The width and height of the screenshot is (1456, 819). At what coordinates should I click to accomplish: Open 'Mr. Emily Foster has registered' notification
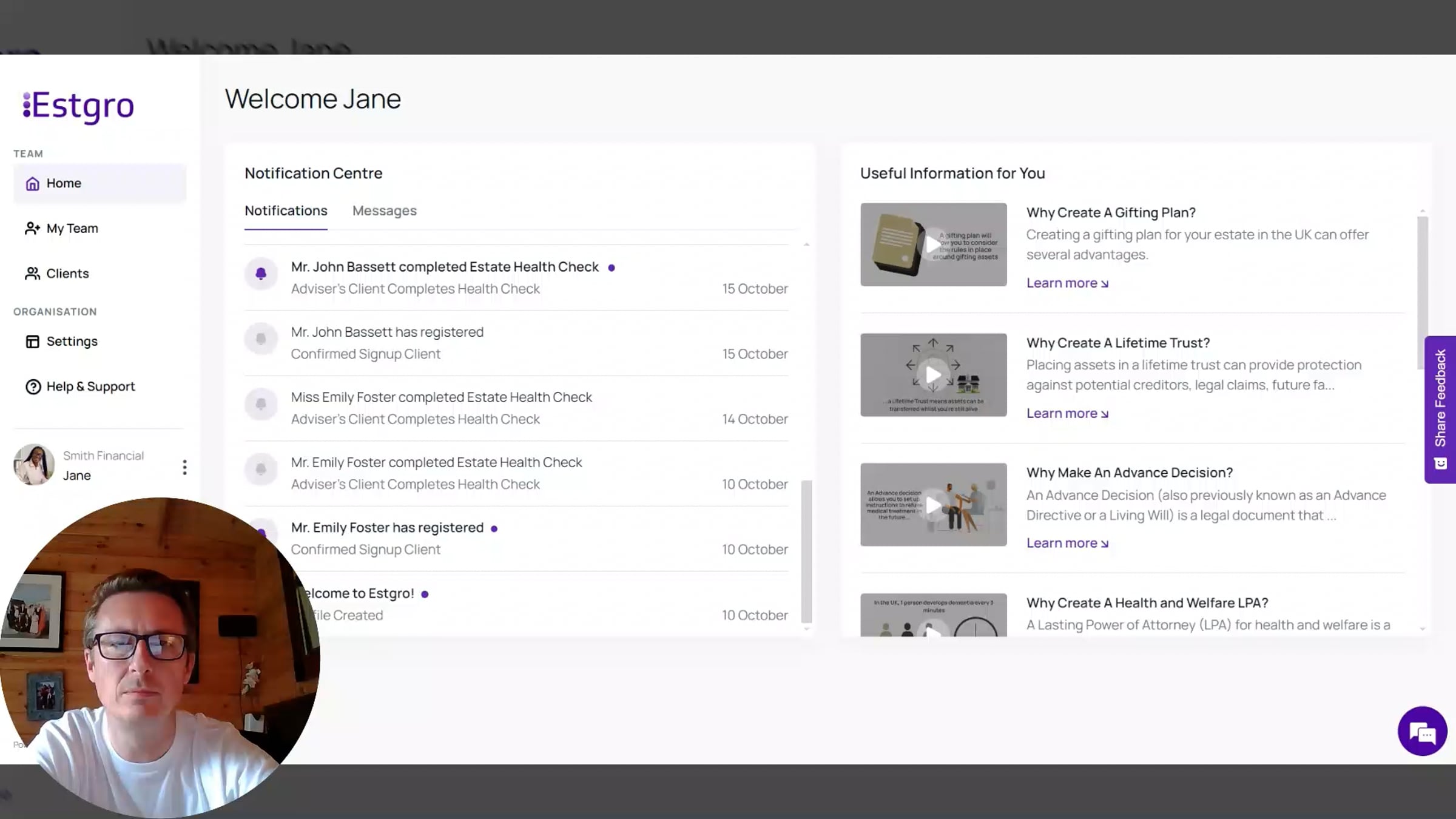[516, 539]
